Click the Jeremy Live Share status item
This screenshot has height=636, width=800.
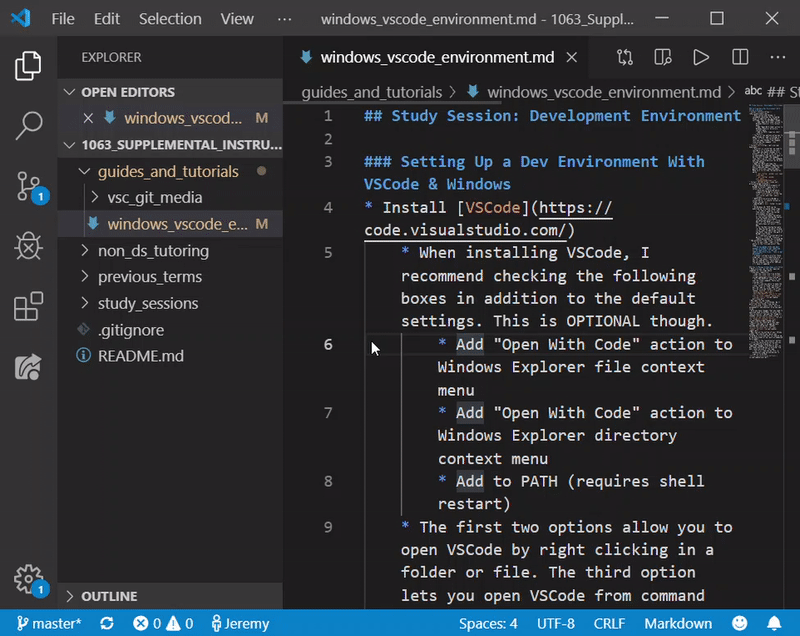point(240,623)
